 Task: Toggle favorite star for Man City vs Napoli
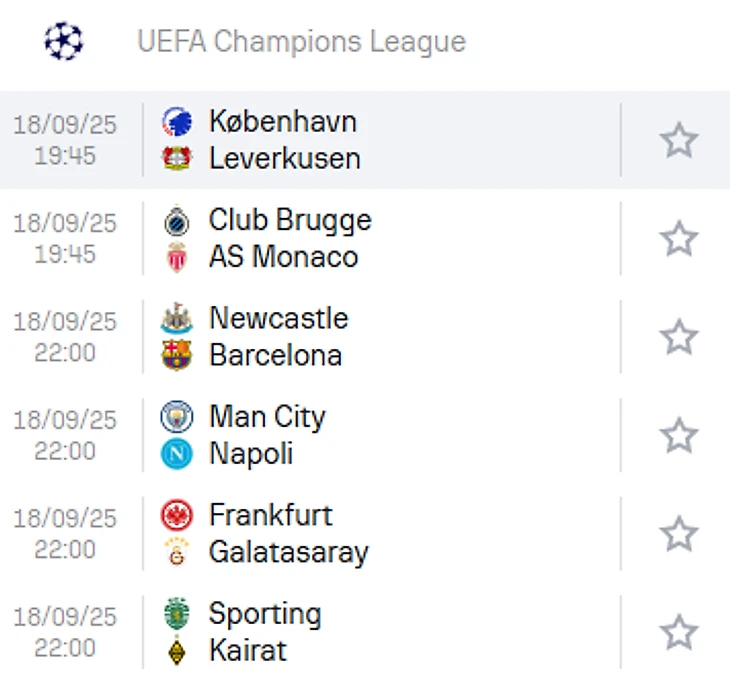[x=679, y=435]
